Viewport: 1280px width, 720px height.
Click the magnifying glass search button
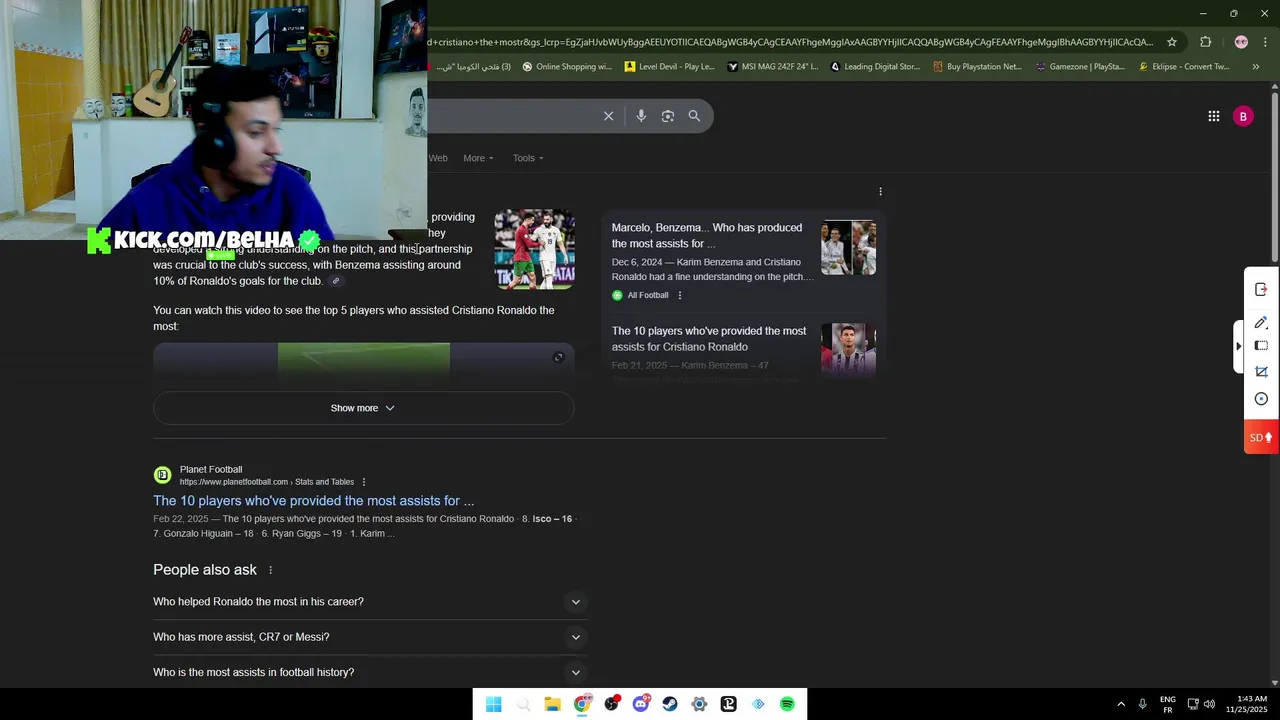tap(694, 116)
